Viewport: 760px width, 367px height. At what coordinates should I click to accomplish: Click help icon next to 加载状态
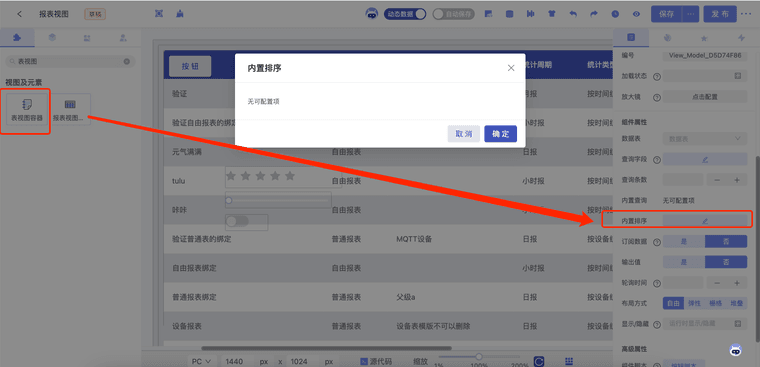[x=657, y=76]
